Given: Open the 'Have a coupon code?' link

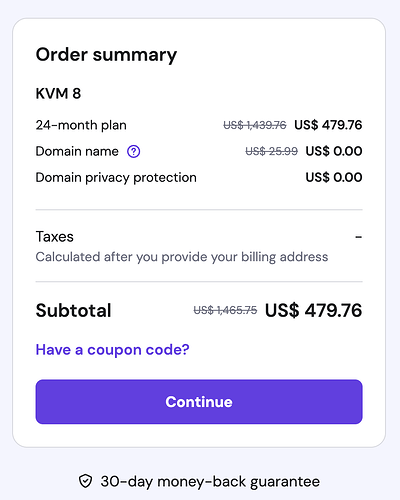Looking at the screenshot, I should pyautogui.click(x=112, y=350).
